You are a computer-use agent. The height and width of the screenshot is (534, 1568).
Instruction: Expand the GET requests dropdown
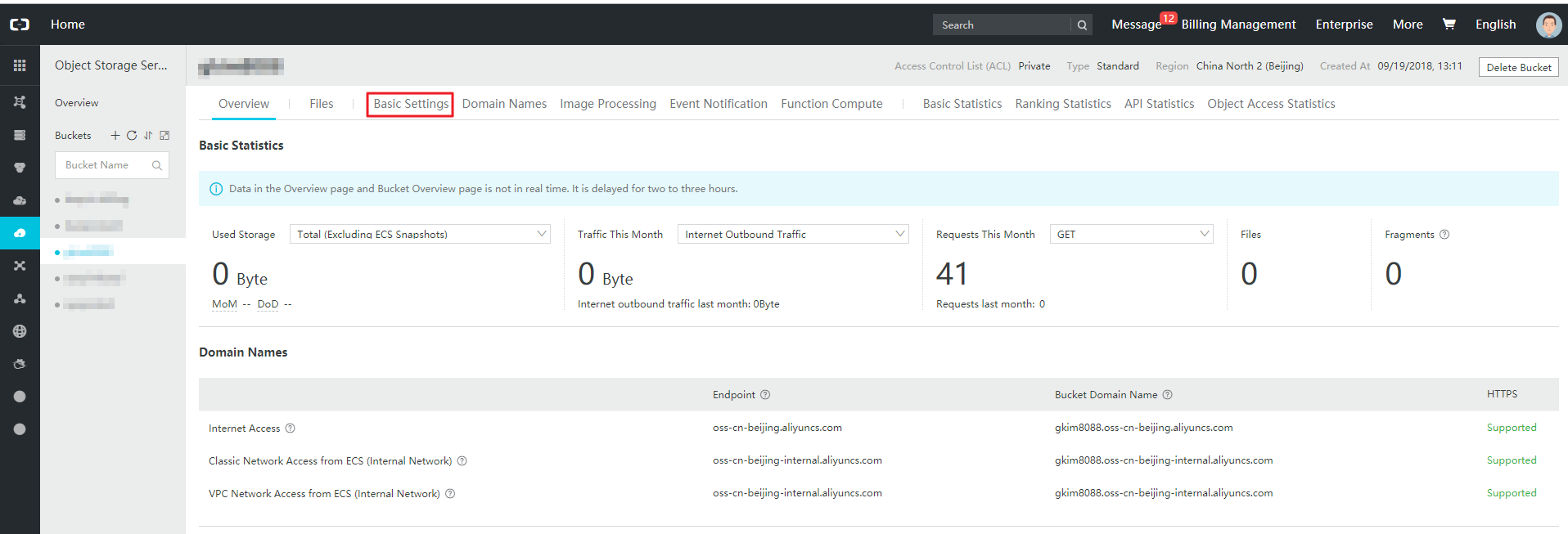[x=1131, y=235]
